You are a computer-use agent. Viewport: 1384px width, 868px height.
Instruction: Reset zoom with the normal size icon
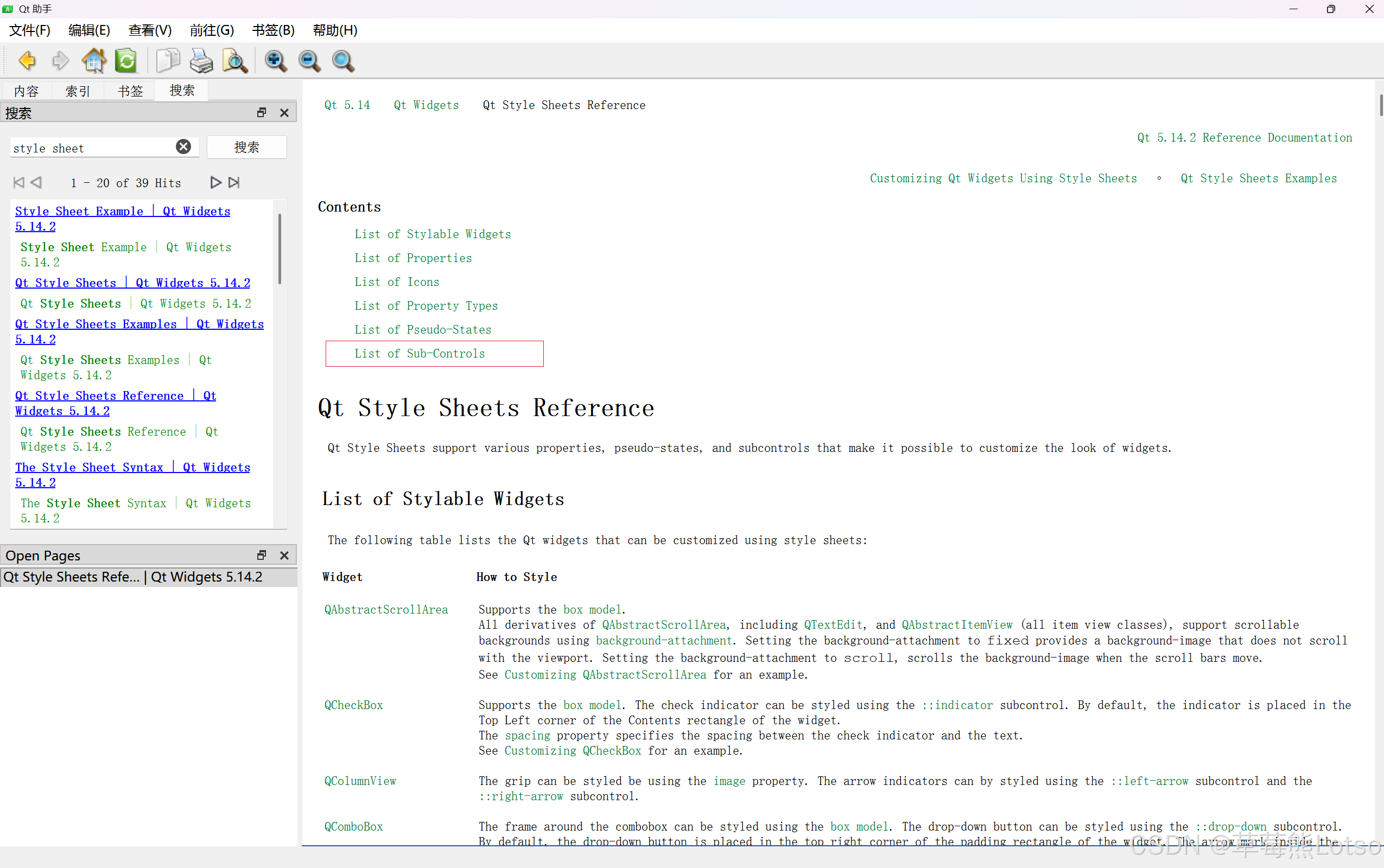pos(344,61)
